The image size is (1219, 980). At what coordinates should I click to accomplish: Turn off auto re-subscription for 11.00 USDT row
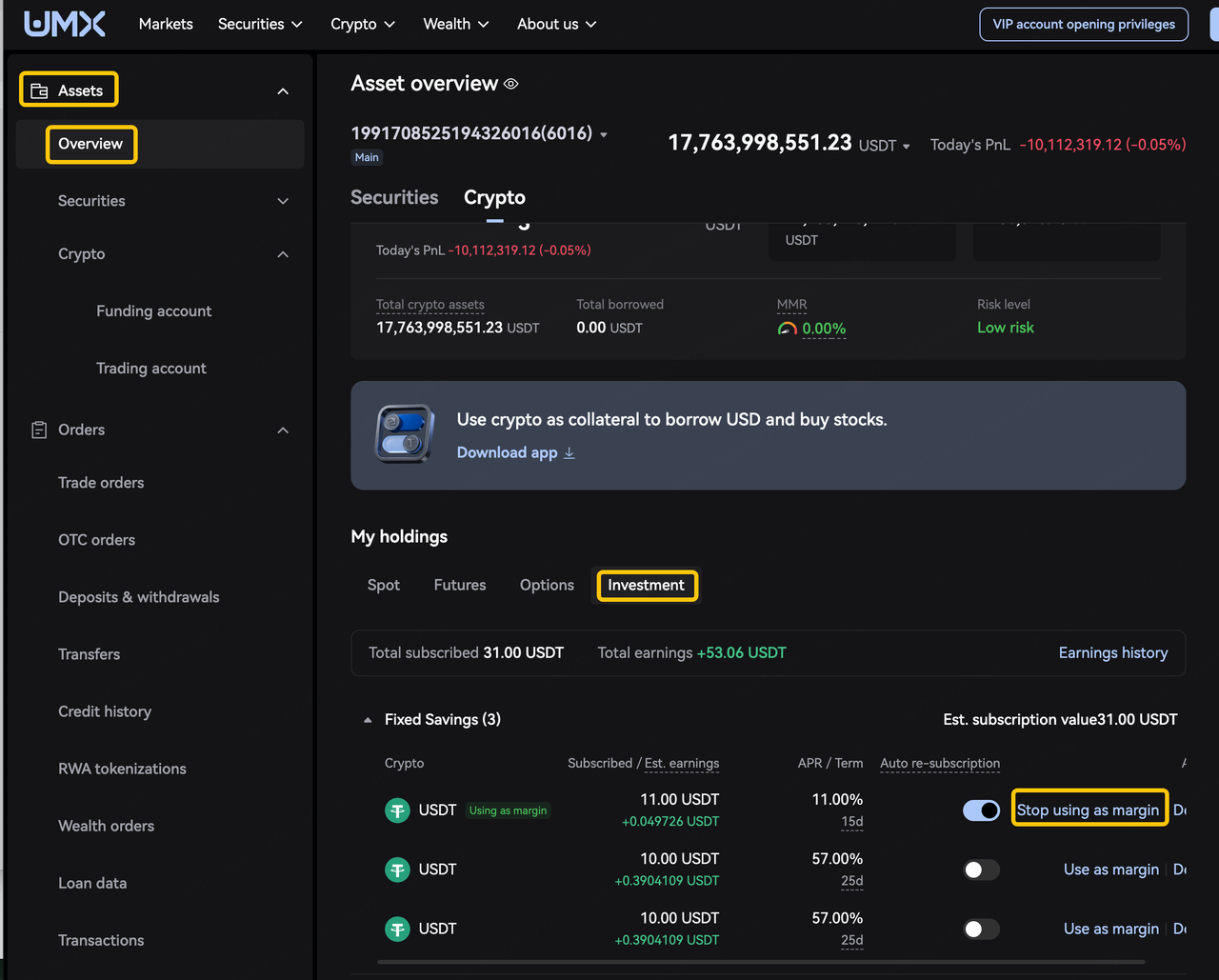[x=981, y=810]
